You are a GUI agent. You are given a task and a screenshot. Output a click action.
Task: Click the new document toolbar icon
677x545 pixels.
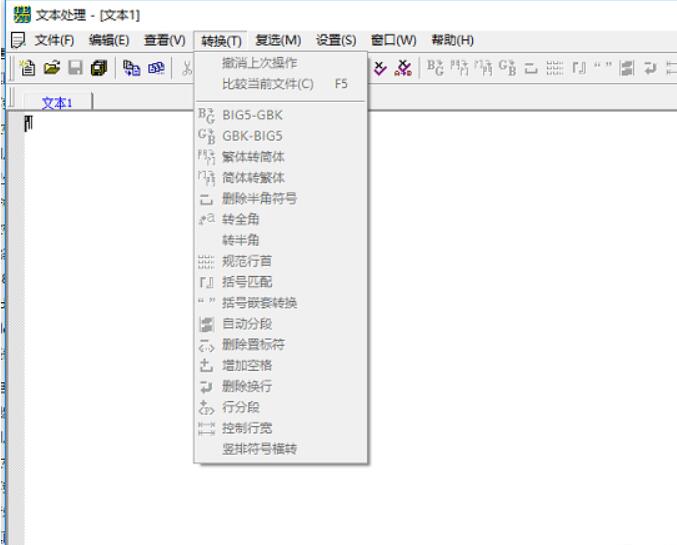click(28, 68)
